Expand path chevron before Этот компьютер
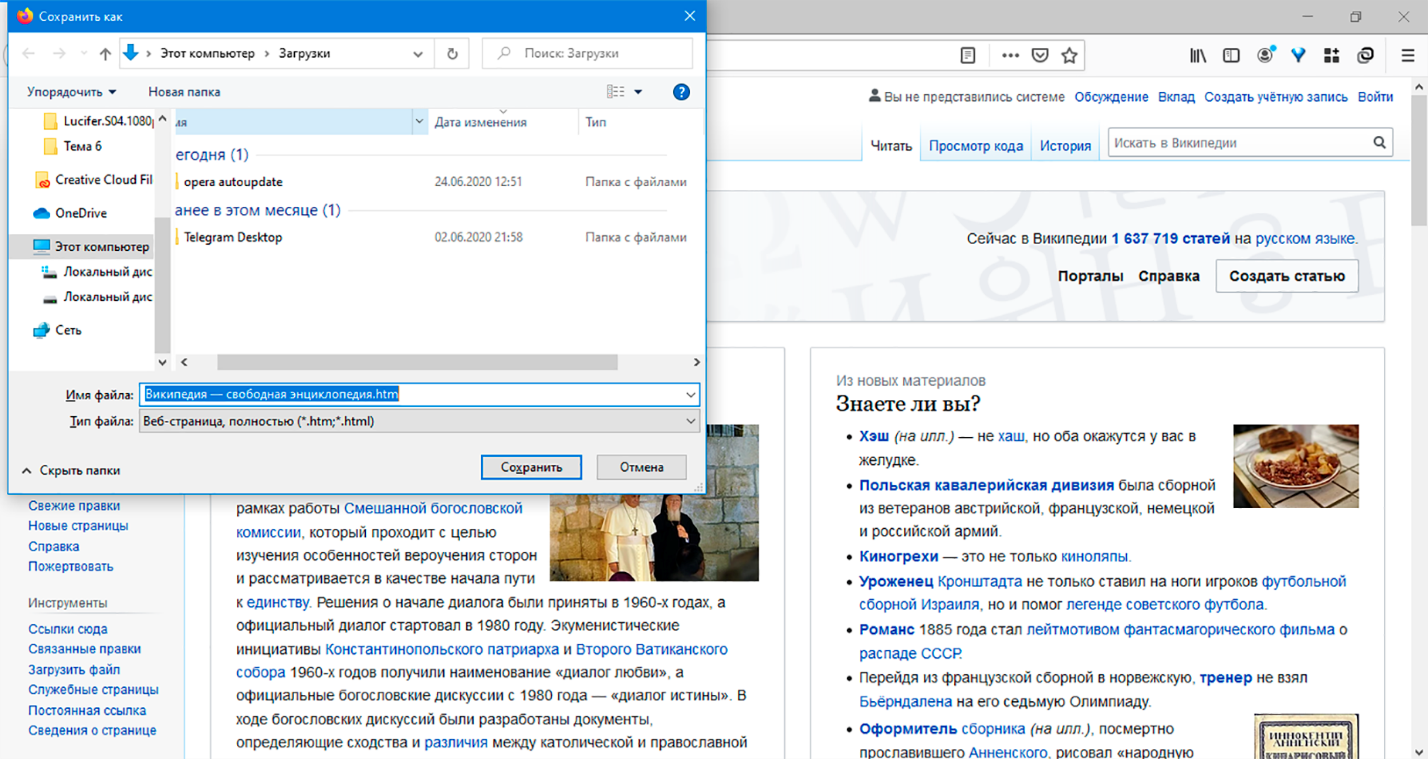Screen dimensions: 1428x759 [x=148, y=54]
